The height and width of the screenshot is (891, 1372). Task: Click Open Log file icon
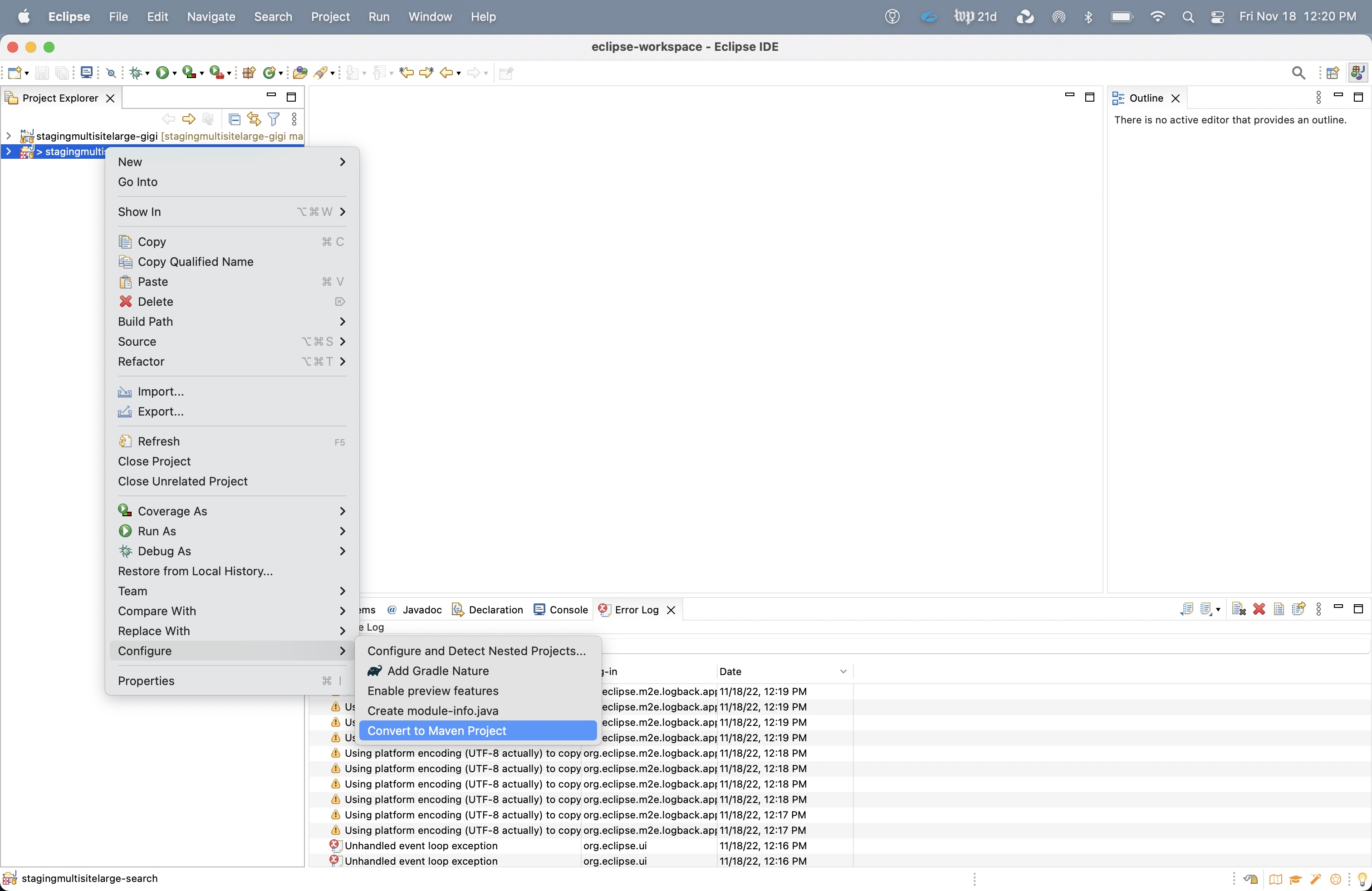coord(1279,609)
